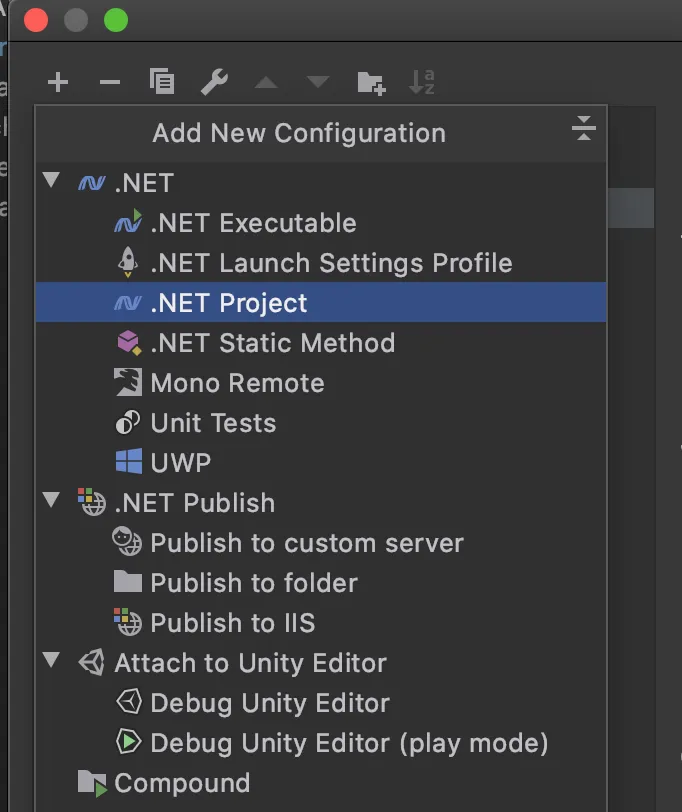Click the collapse-all icon beside Add New Configuration
The height and width of the screenshot is (812, 682).
(x=584, y=128)
